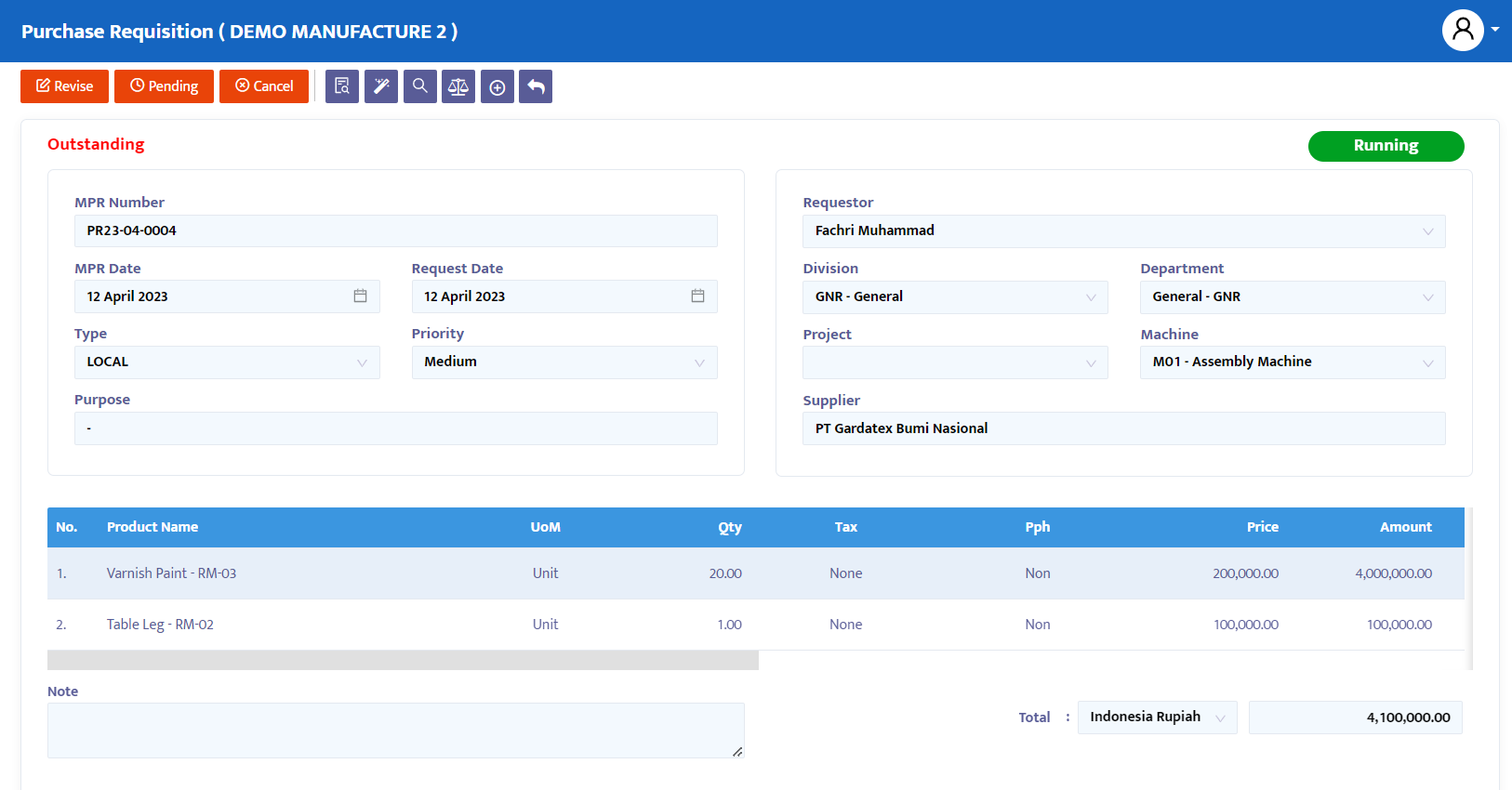This screenshot has width=1512, height=790.
Task: Click the Outstanding status label
Action: (x=96, y=144)
